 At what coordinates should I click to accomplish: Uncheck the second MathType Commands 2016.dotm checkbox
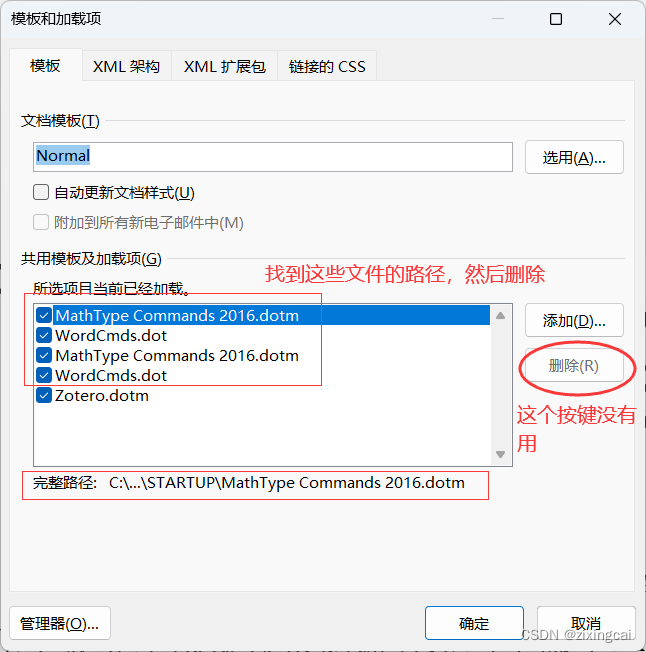(x=44, y=355)
